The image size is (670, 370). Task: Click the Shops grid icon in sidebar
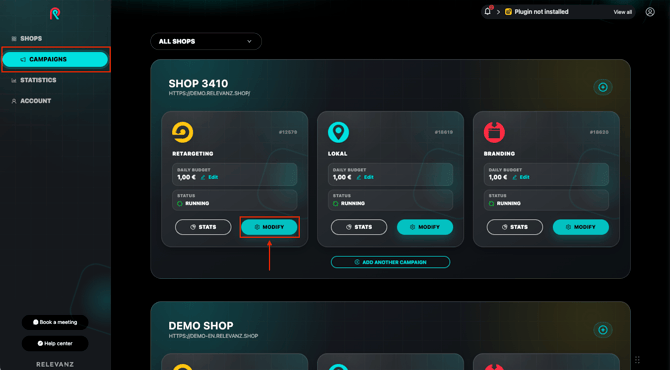14,39
